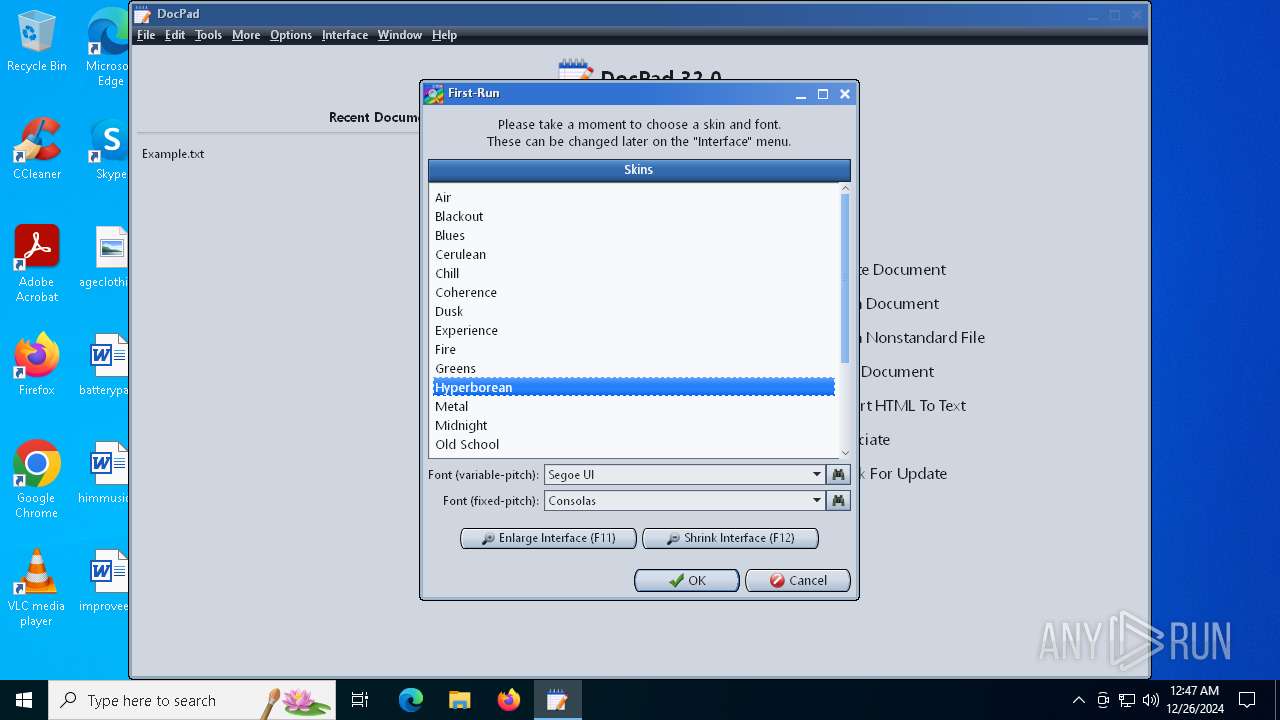Viewport: 1280px width, 720px height.
Task: Select the Old School skin
Action: [x=634, y=444]
